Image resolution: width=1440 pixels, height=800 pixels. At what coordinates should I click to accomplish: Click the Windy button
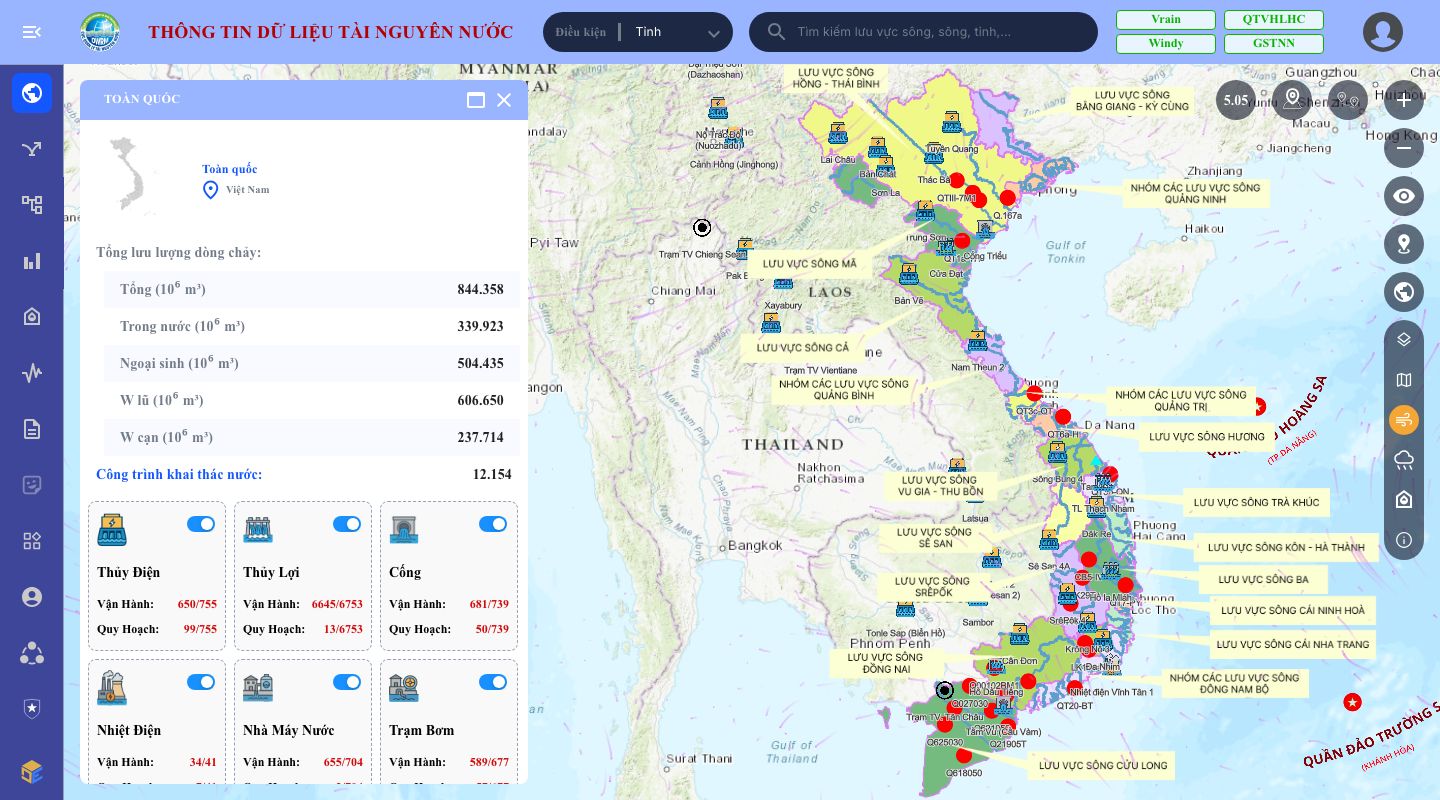coord(1166,44)
